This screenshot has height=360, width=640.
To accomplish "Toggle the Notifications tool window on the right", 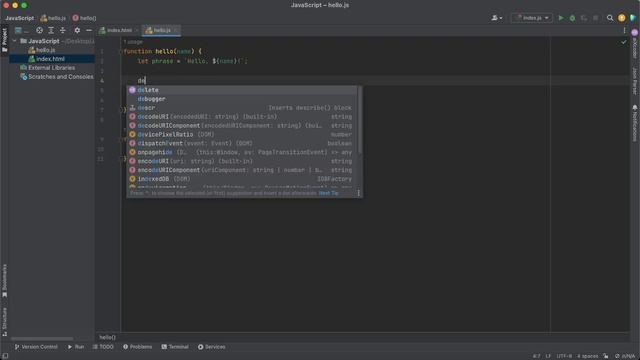I will coord(635,123).
